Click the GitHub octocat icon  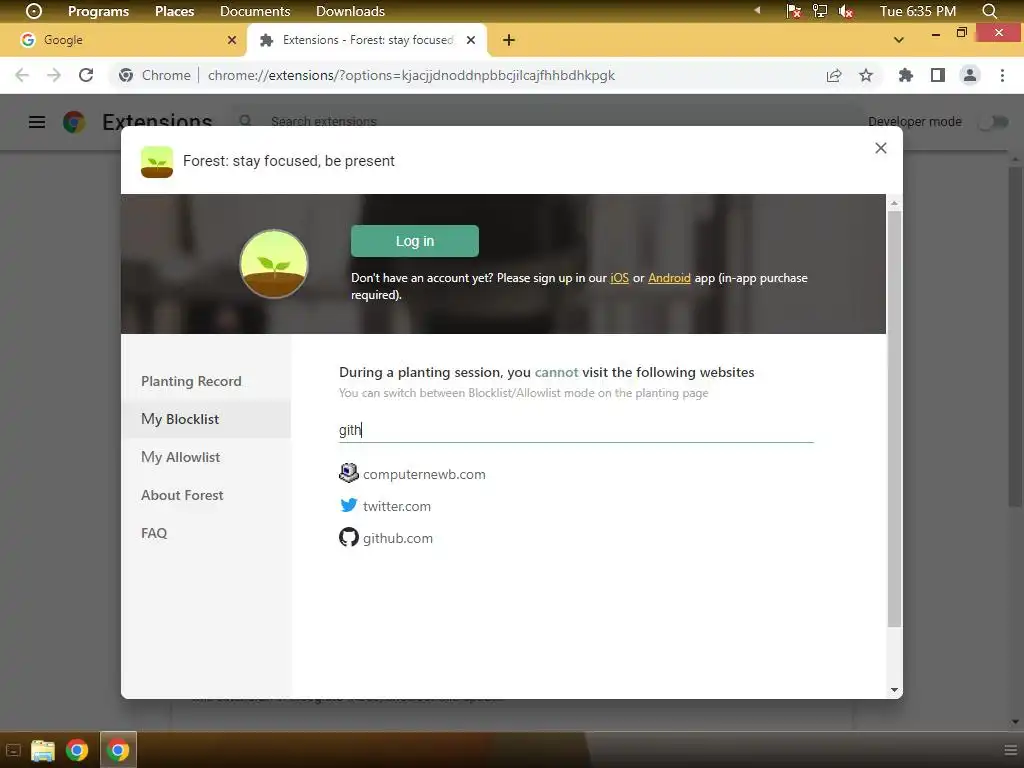[349, 537]
